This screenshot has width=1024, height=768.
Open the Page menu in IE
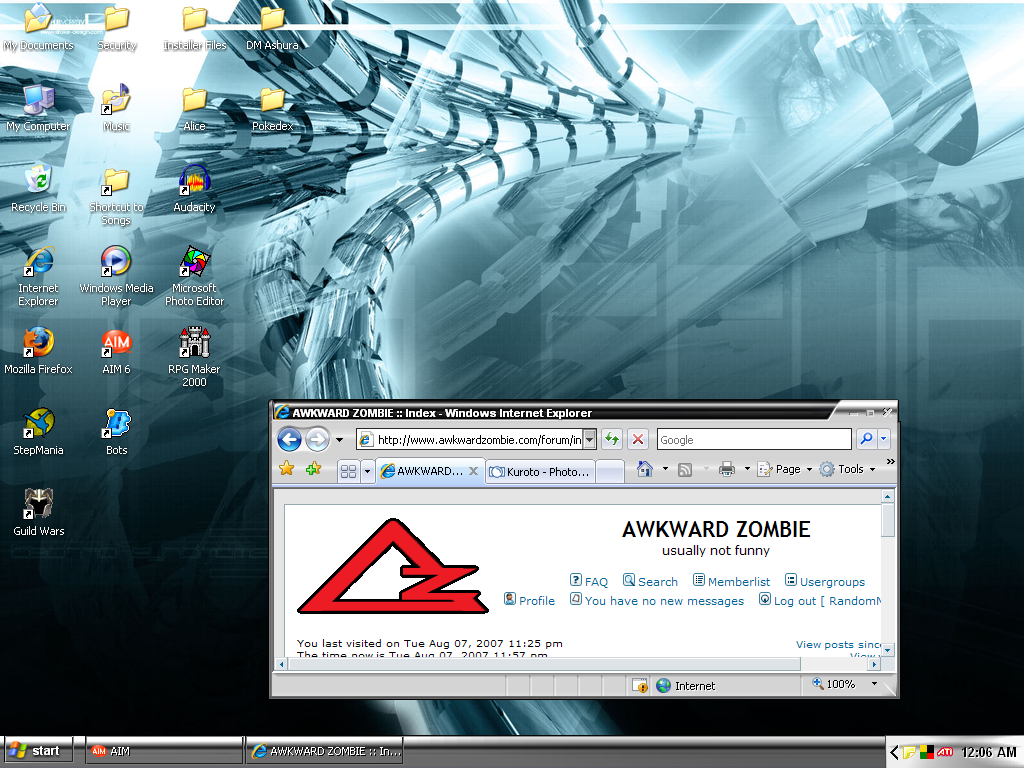pyautogui.click(x=785, y=469)
